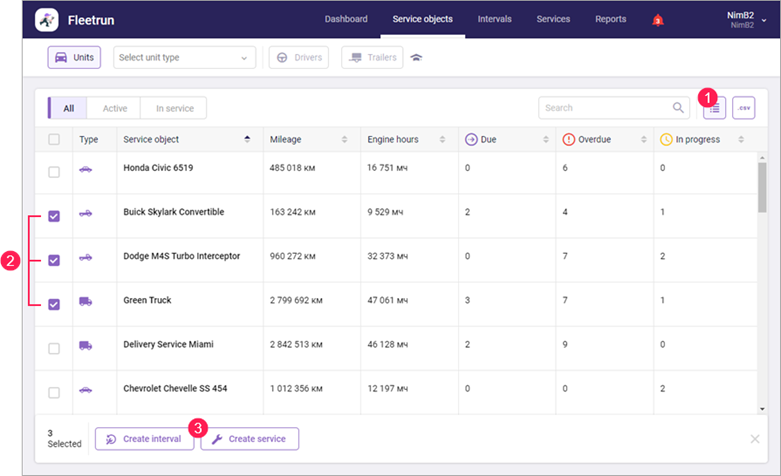Click the Due column arrow icon
Image resolution: width=781 pixels, height=476 pixels.
pyautogui.click(x=471, y=139)
